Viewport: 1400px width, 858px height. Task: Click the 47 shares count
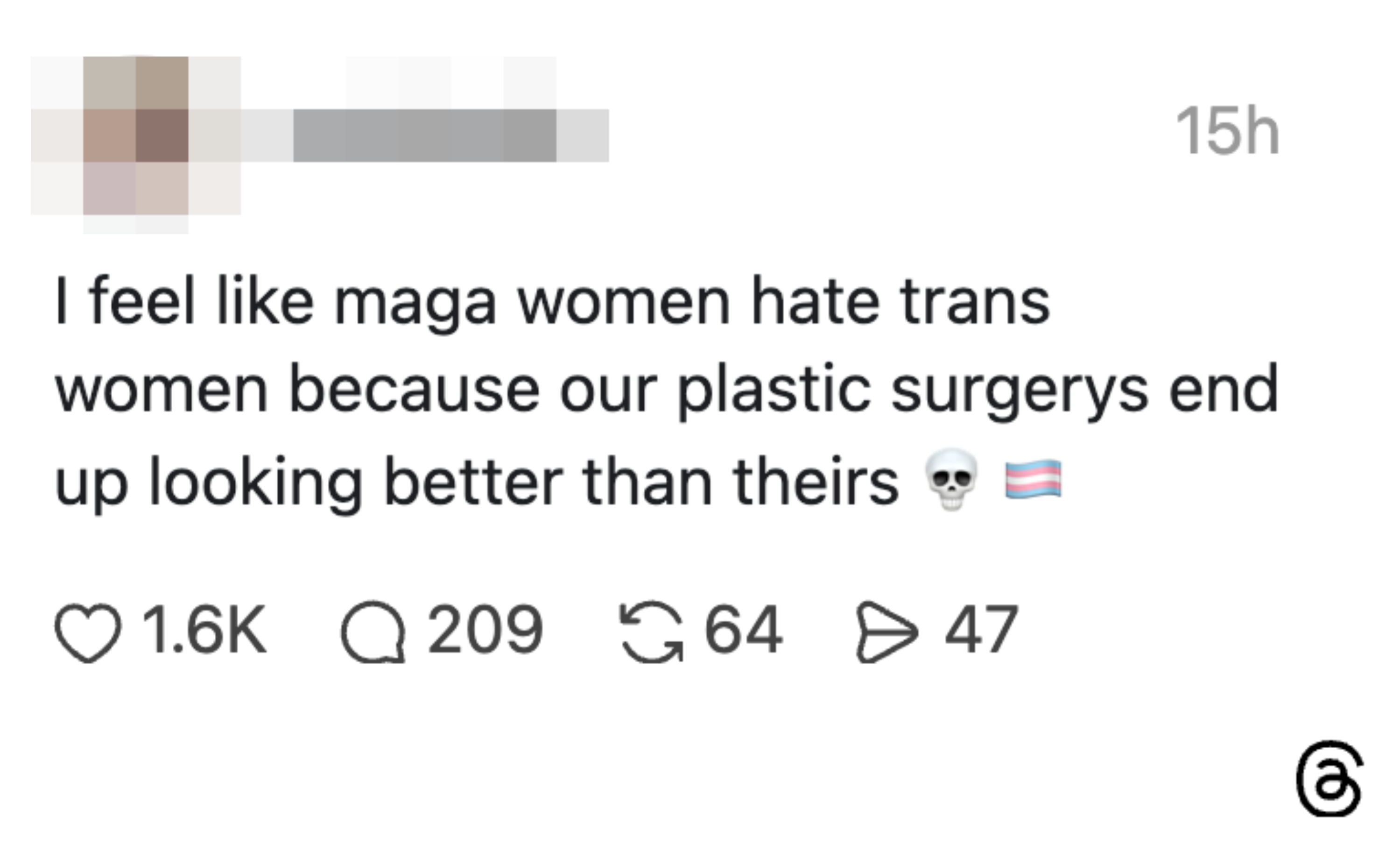[x=981, y=630]
